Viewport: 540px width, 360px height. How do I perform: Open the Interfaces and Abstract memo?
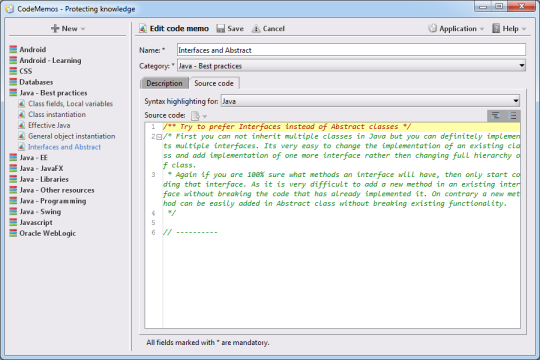[x=64, y=147]
